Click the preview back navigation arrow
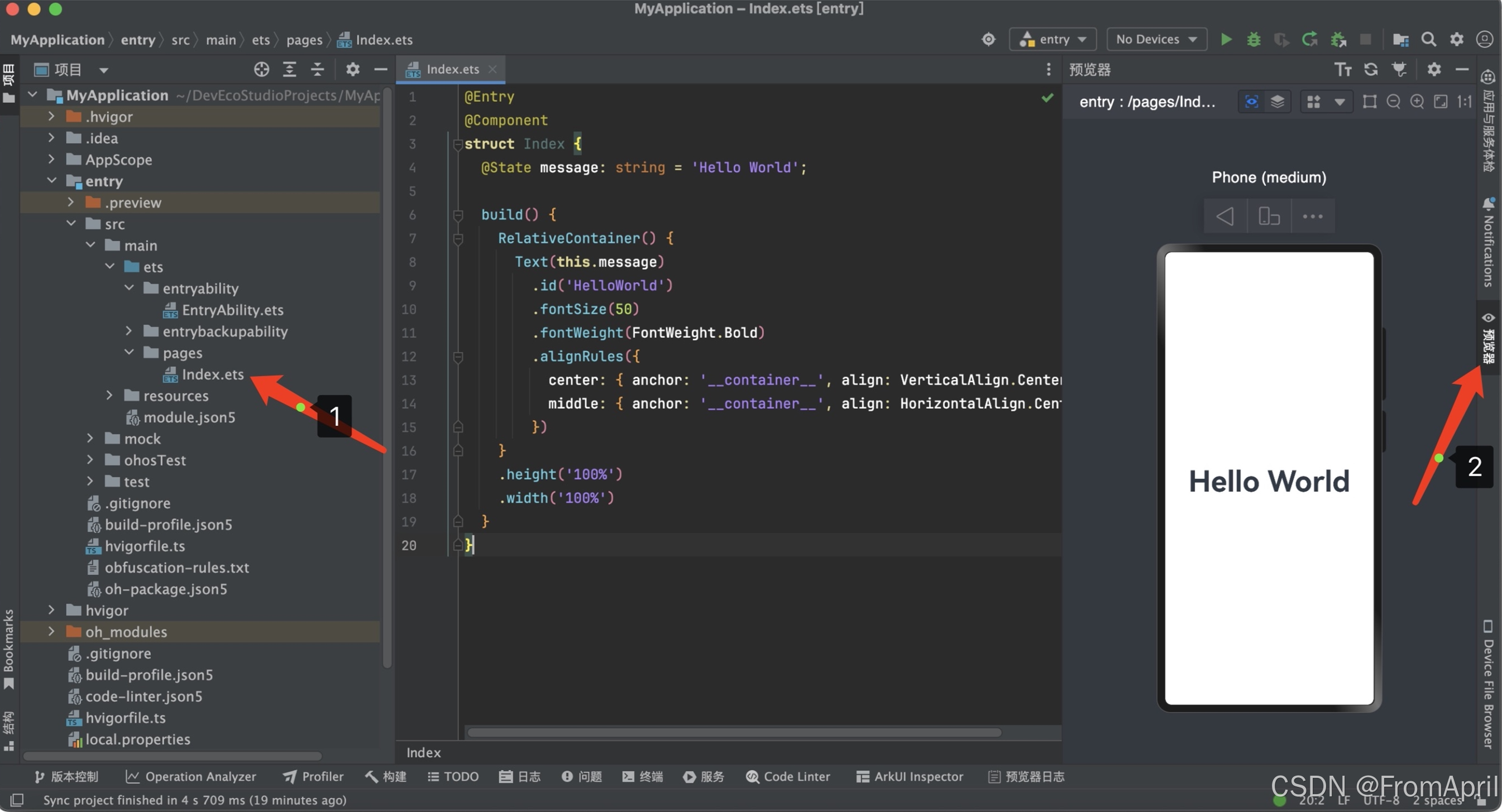This screenshot has height=812, width=1502. pos(1225,217)
